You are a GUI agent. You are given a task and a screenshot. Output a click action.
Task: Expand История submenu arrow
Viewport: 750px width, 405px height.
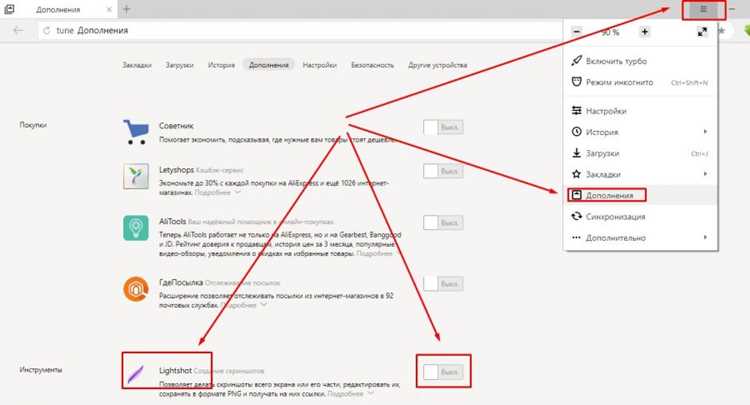705,131
